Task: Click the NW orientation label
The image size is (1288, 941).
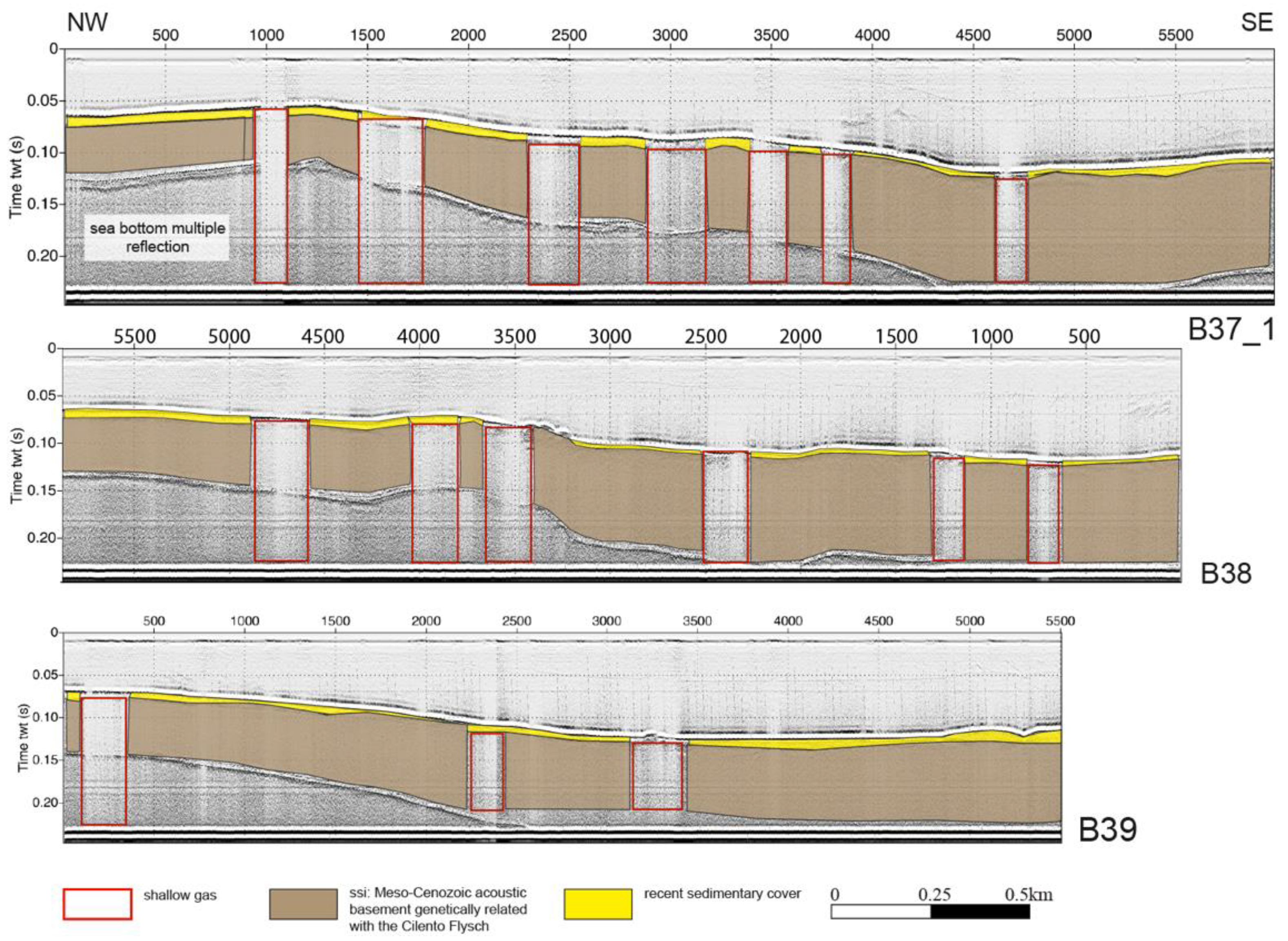Action: pyautogui.click(x=87, y=23)
